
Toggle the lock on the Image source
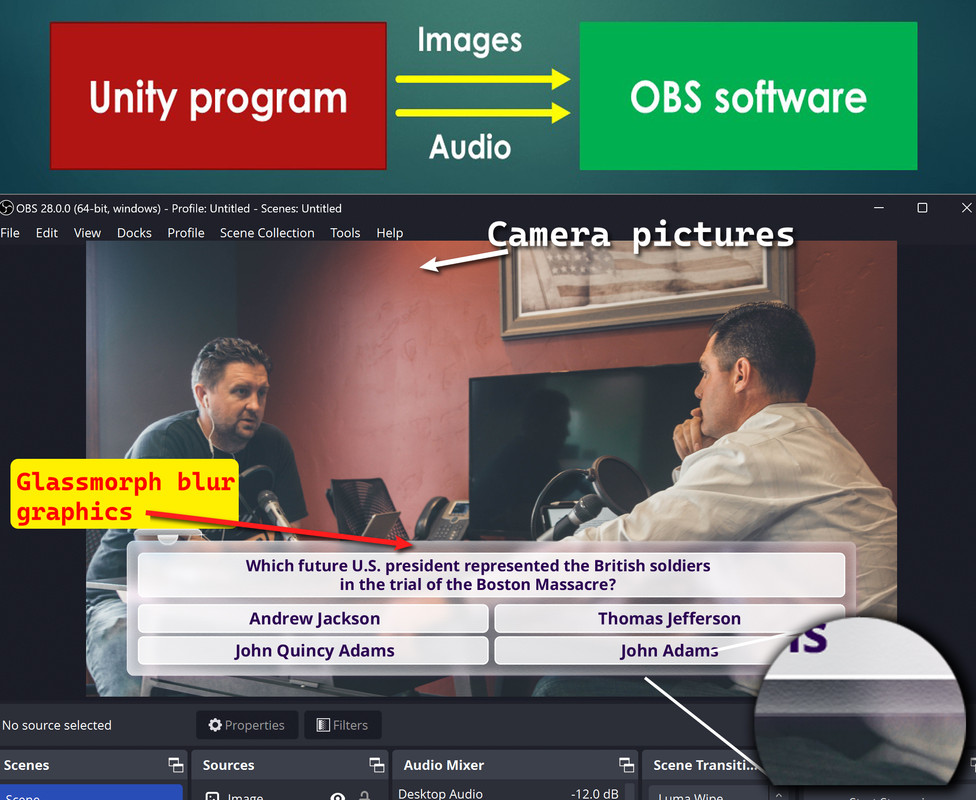click(x=365, y=796)
